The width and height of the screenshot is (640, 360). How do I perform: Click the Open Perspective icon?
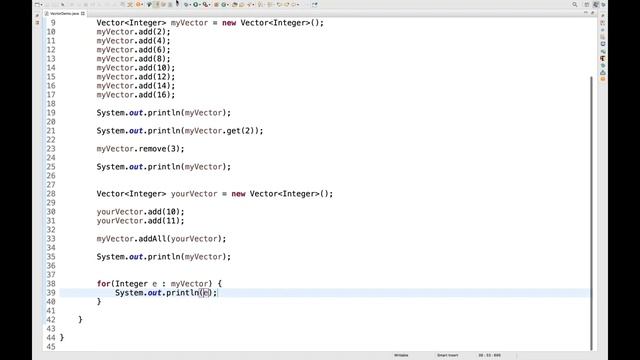(587, 4)
